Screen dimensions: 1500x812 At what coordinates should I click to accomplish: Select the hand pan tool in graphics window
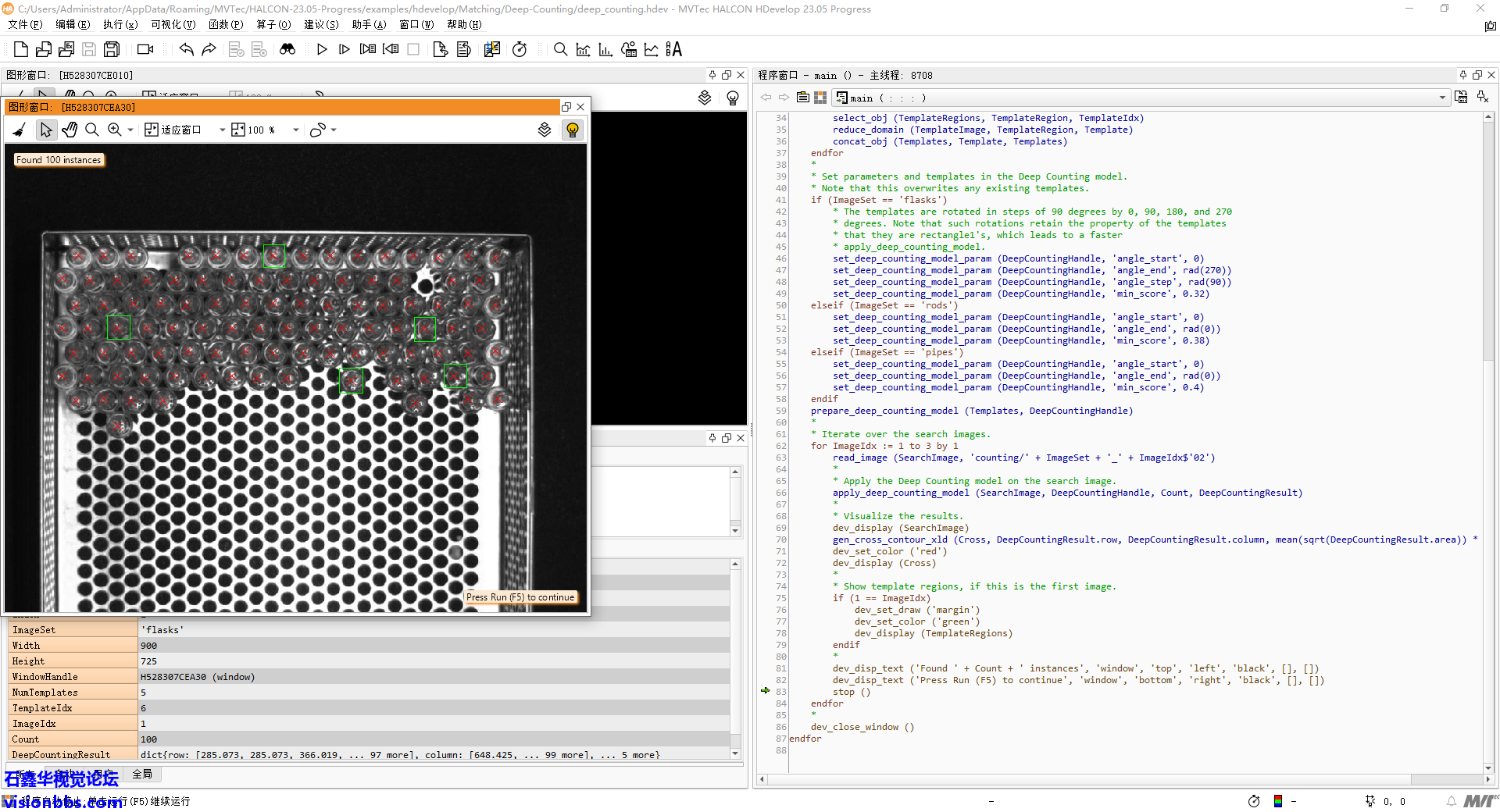click(x=70, y=130)
